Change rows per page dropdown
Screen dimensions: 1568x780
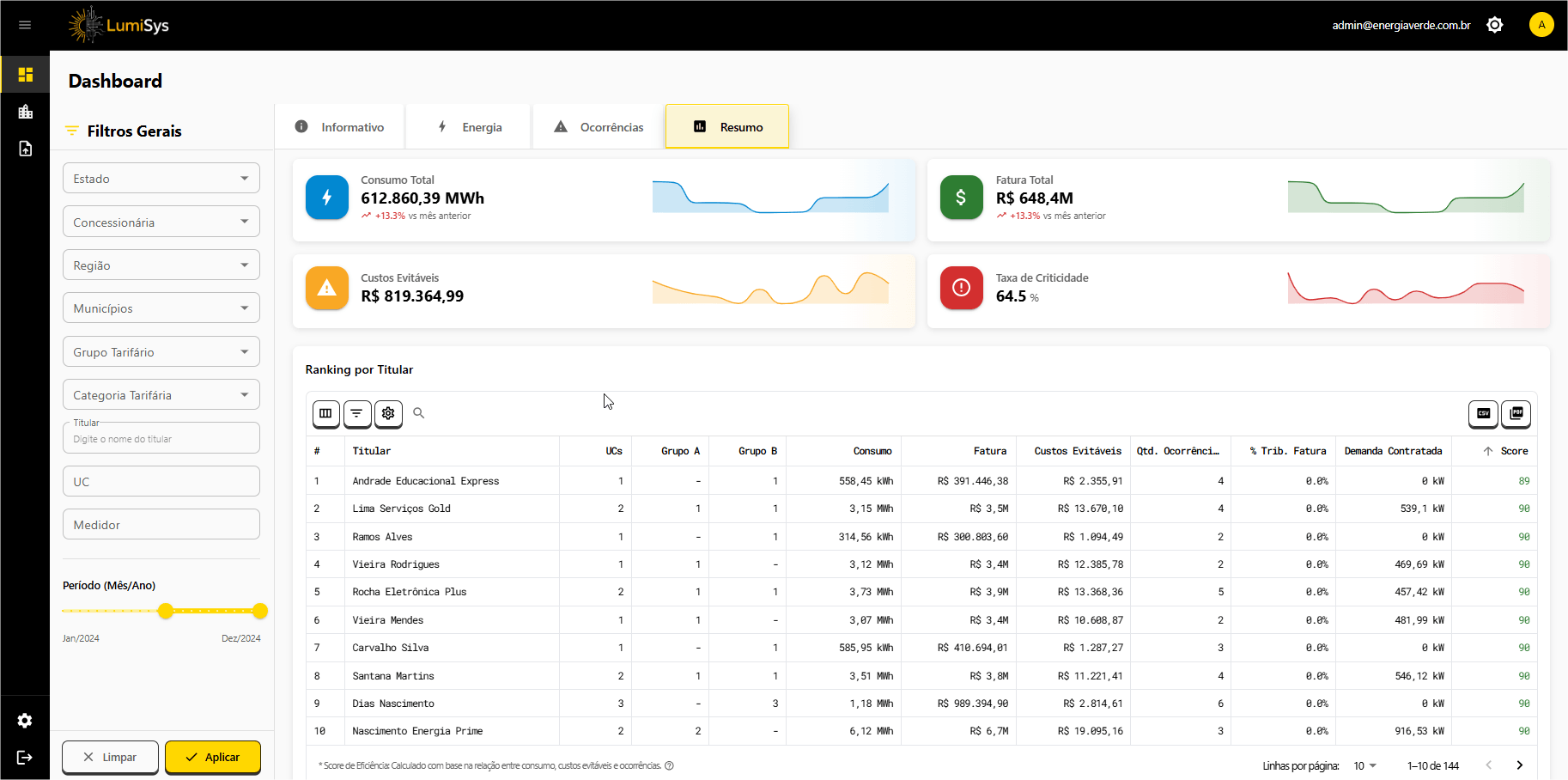pos(1364,765)
